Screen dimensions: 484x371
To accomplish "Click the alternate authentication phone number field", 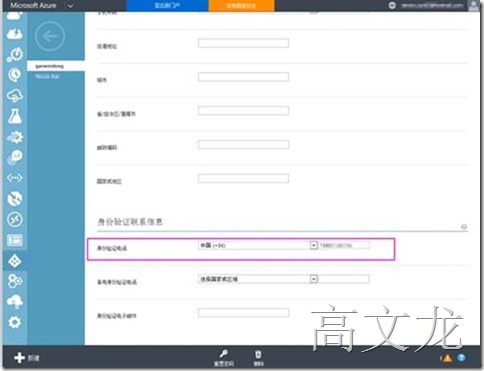I will coord(344,279).
